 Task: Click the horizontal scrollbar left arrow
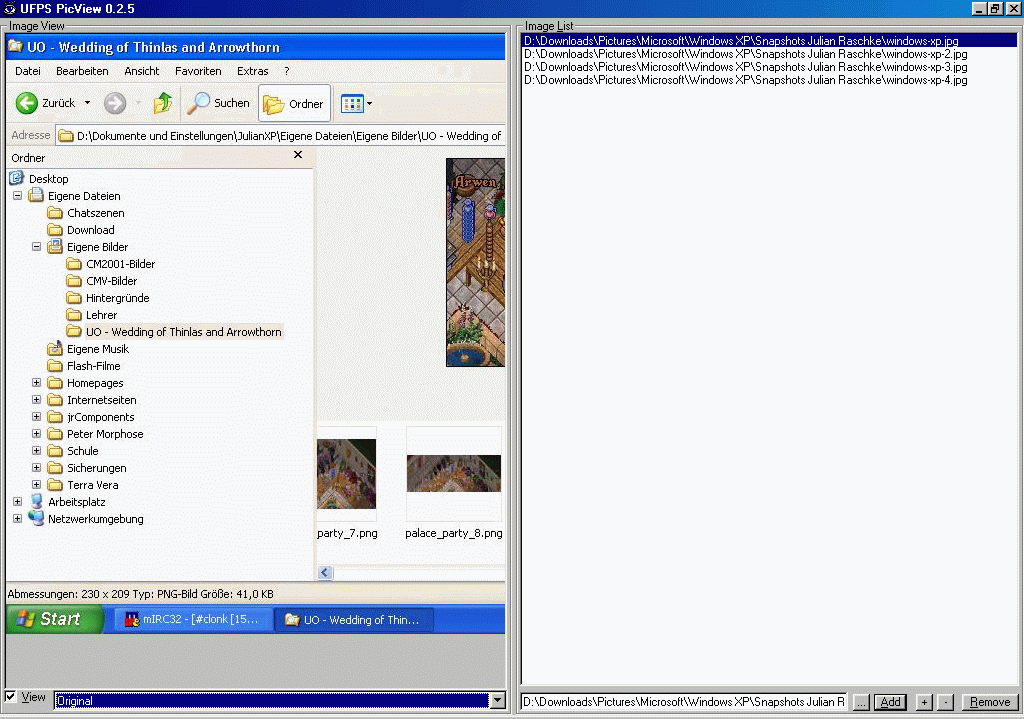[x=325, y=572]
